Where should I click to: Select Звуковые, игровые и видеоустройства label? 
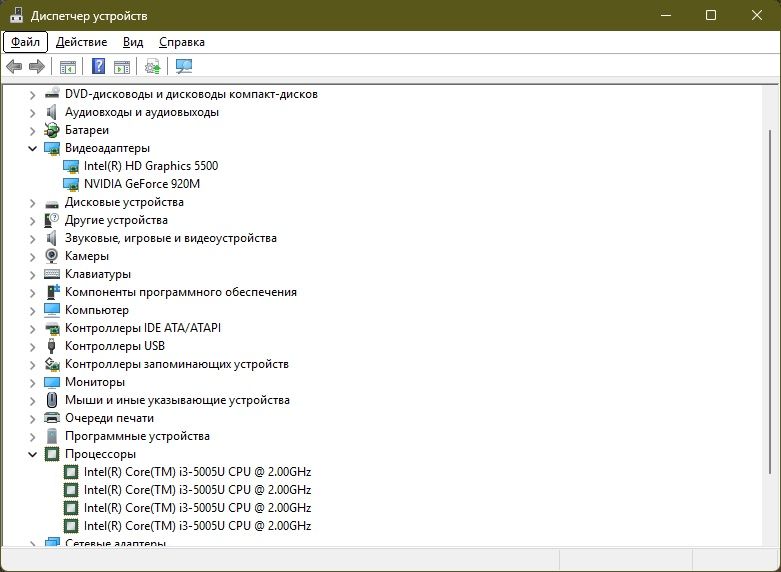click(x=171, y=238)
